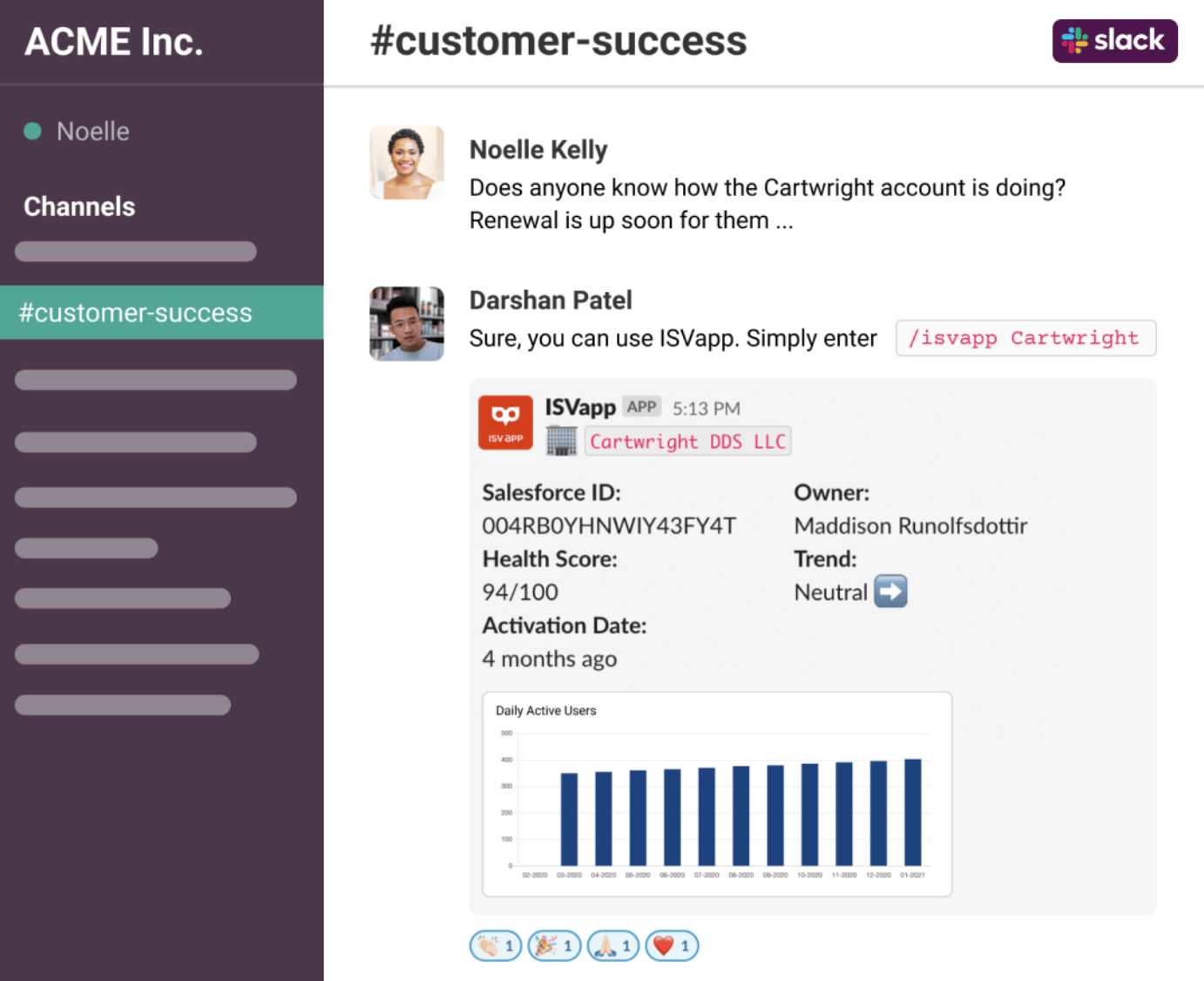Click the Neutral trend arrow icon
Screen dimensions: 1204x981
890,592
